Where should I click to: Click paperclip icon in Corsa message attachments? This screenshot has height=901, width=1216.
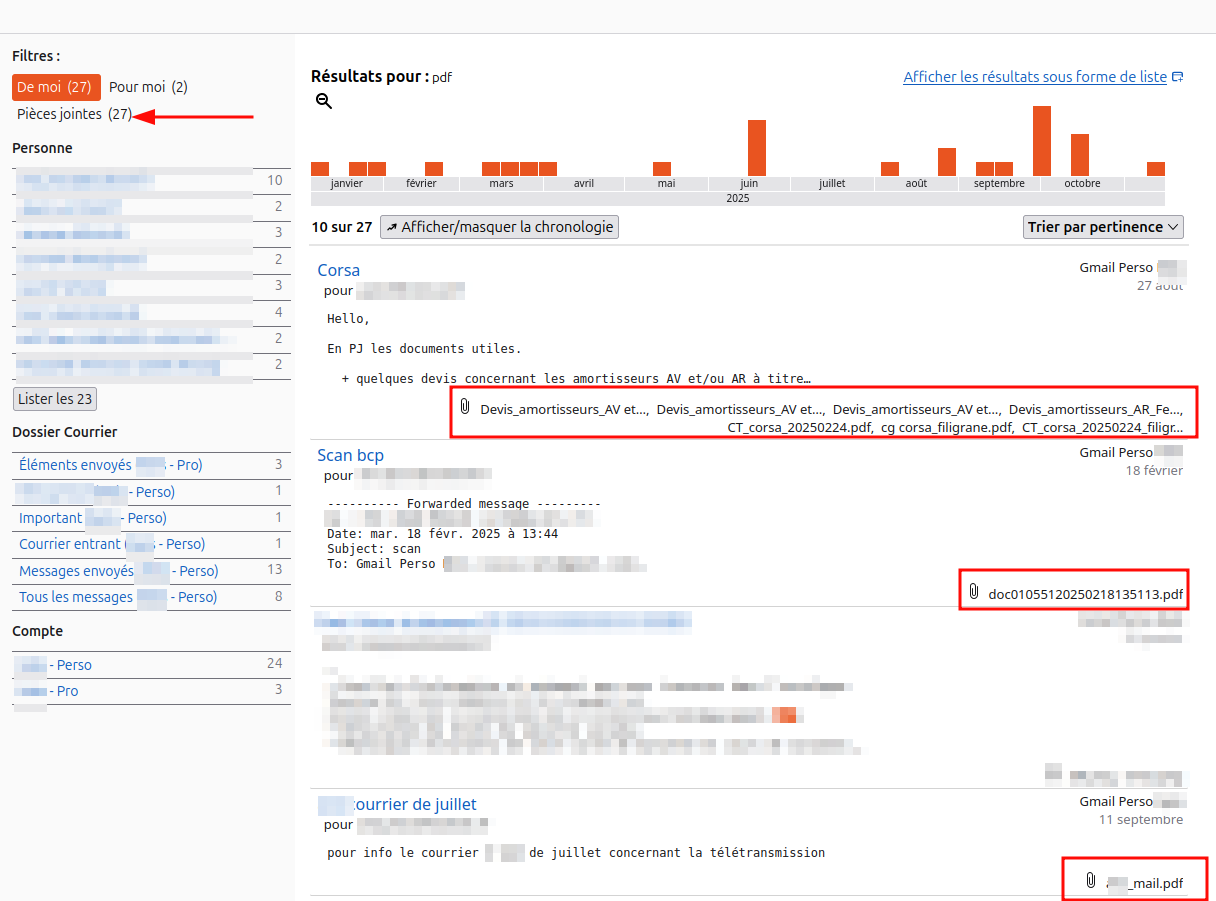[x=465, y=407]
